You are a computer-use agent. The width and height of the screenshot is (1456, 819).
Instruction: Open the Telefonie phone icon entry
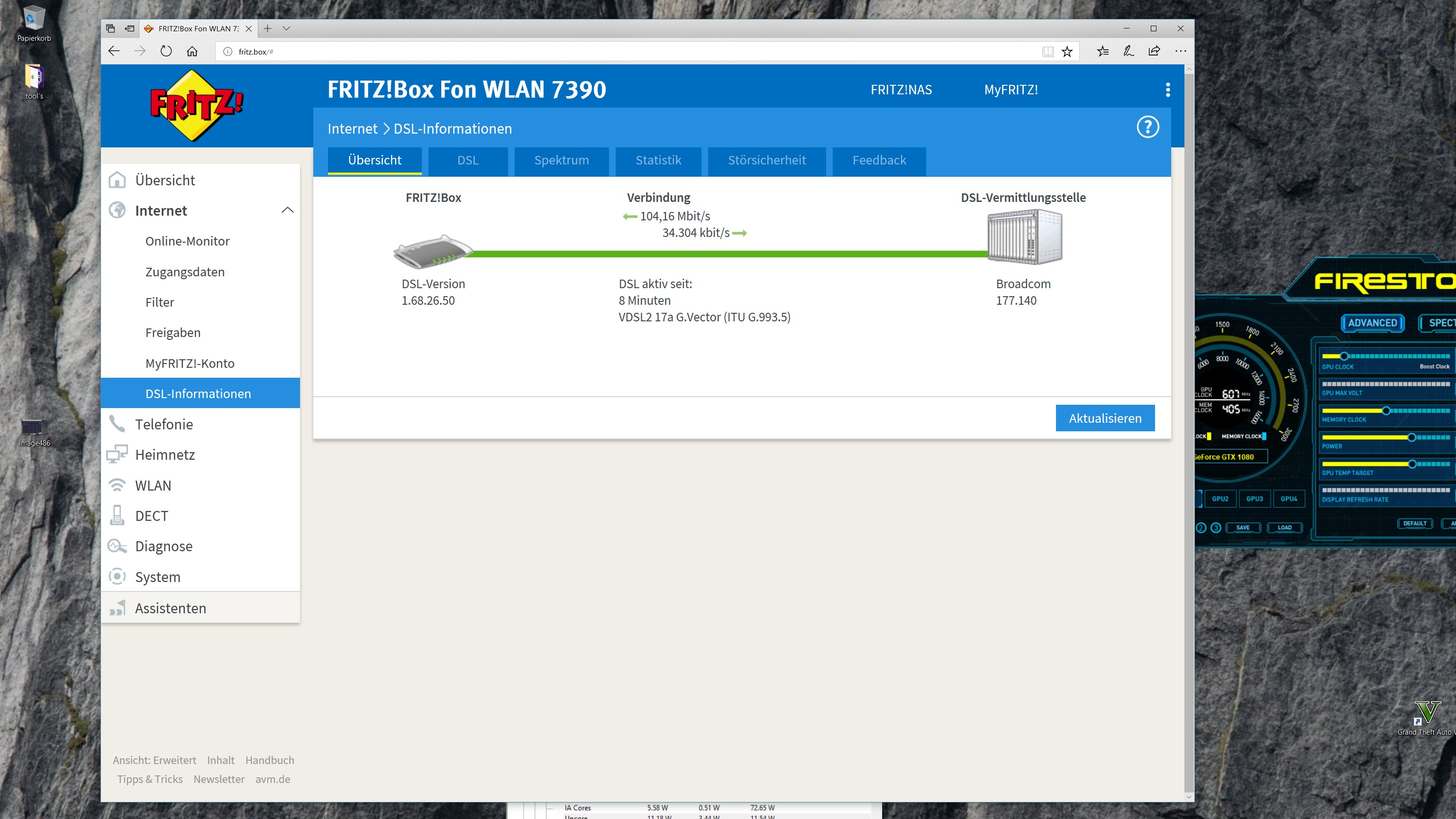118,424
